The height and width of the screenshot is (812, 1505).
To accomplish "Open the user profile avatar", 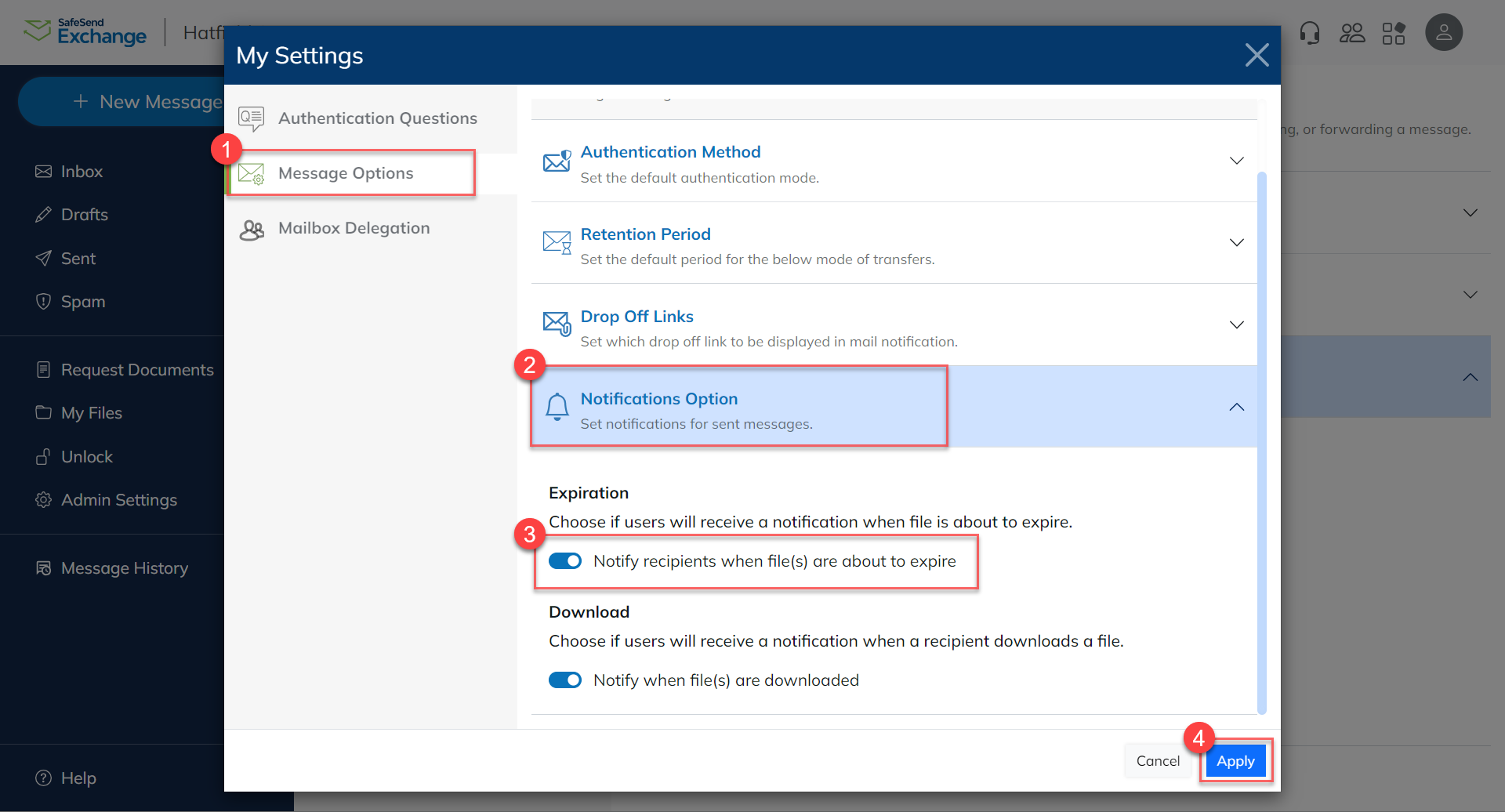I will click(1444, 32).
